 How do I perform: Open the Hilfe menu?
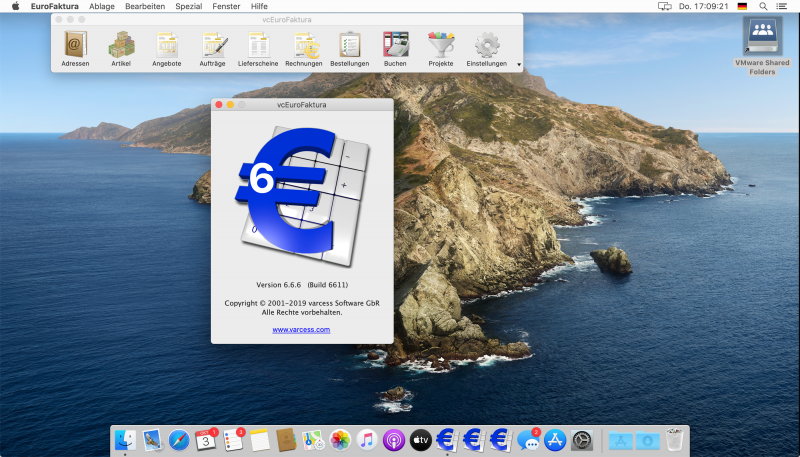click(259, 6)
